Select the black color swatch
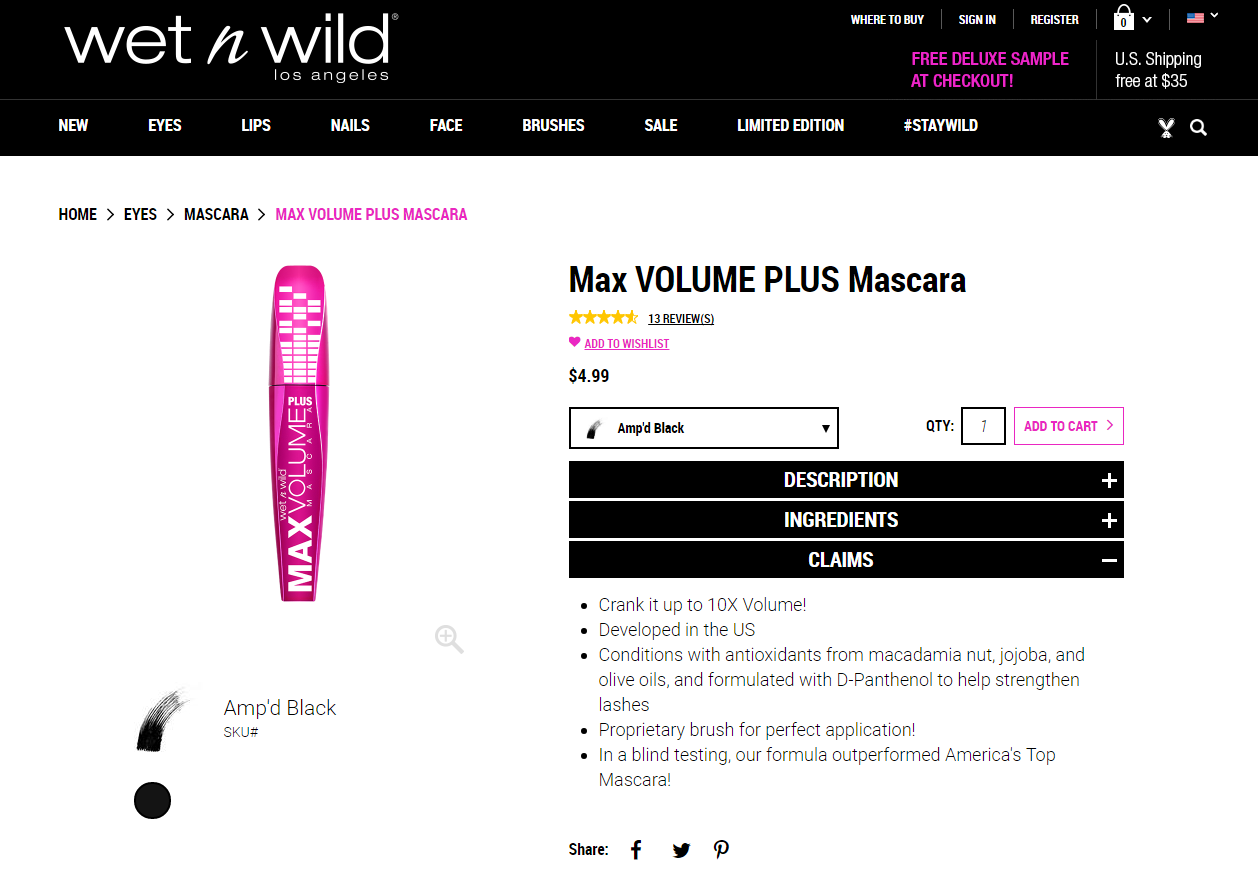This screenshot has width=1258, height=878. [153, 800]
